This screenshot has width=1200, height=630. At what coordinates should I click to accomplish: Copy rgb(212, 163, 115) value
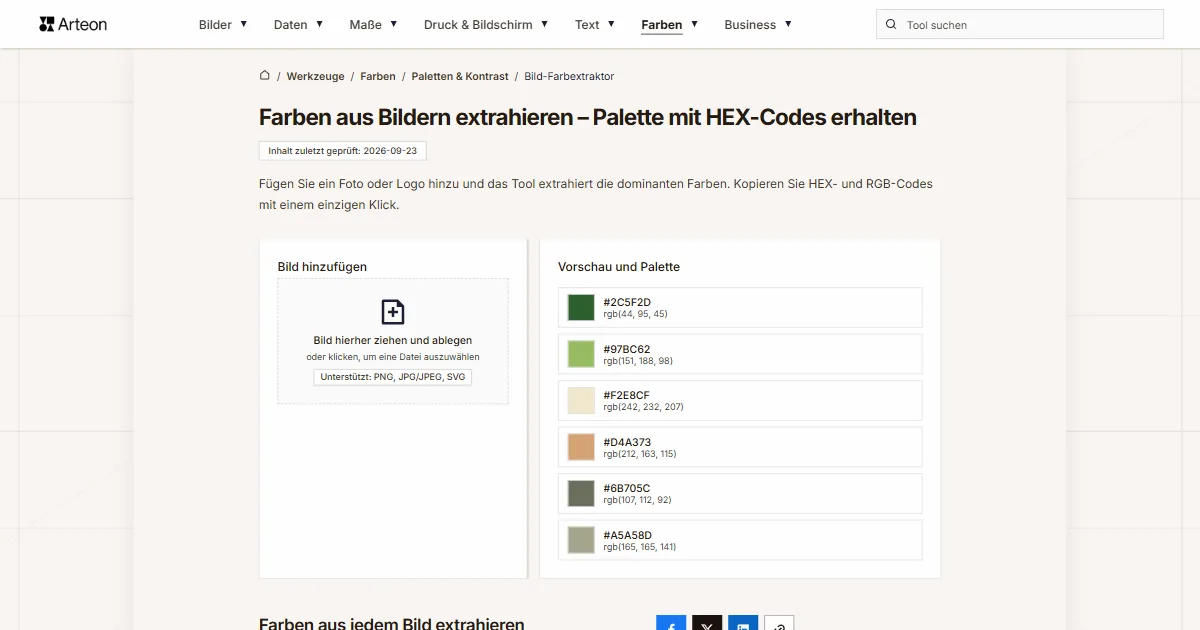point(640,454)
